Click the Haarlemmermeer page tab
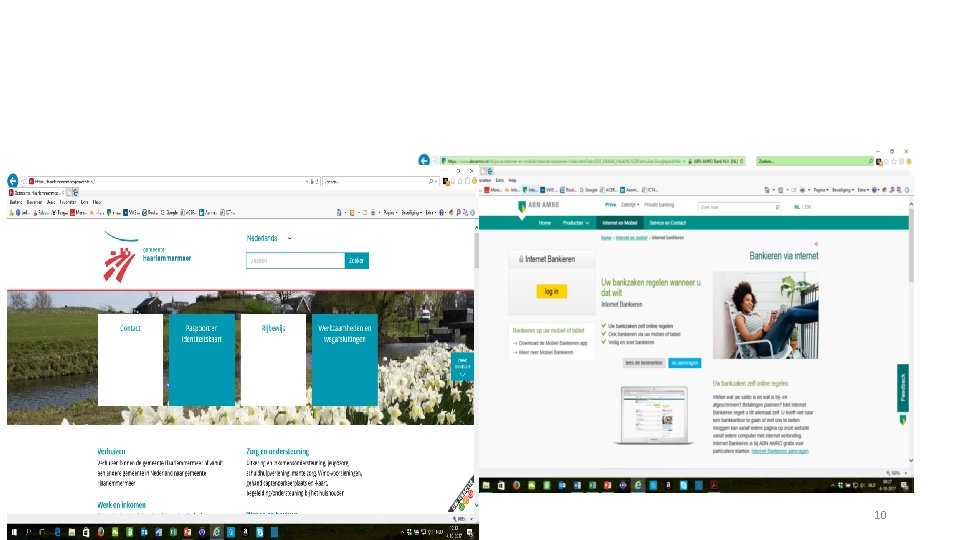960x540 pixels. pyautogui.click(x=36, y=193)
